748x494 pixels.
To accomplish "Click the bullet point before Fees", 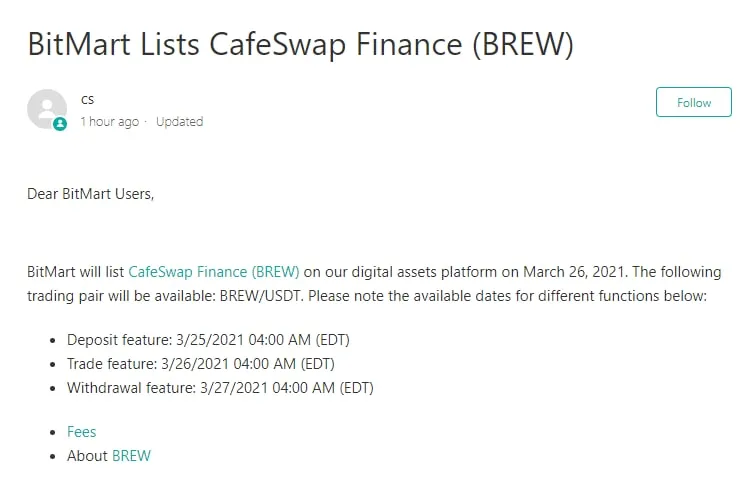I will click(52, 432).
